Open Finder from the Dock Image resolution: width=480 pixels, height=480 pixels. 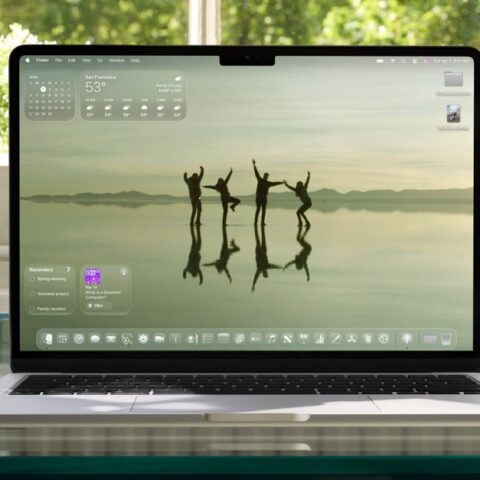(x=47, y=339)
